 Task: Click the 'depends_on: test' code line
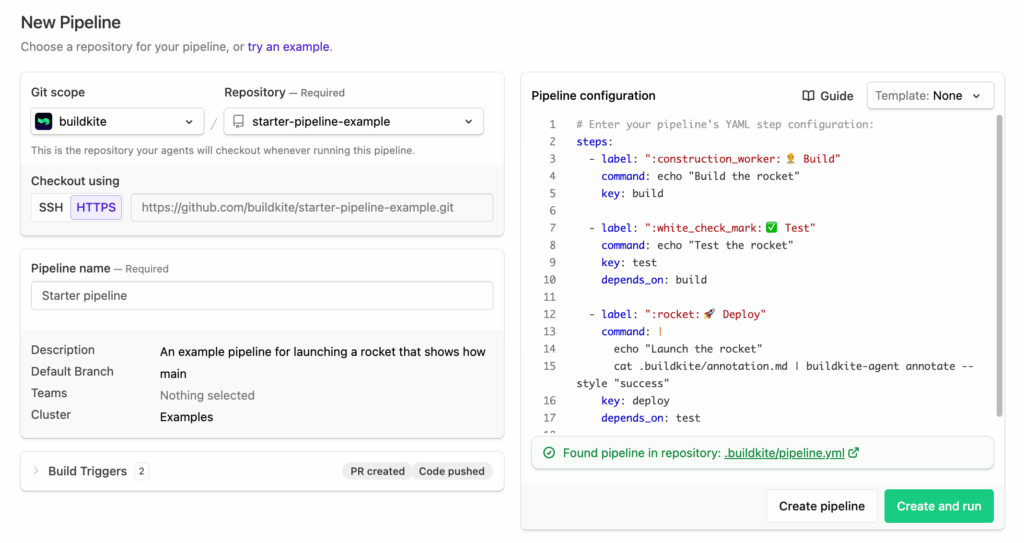coord(650,418)
